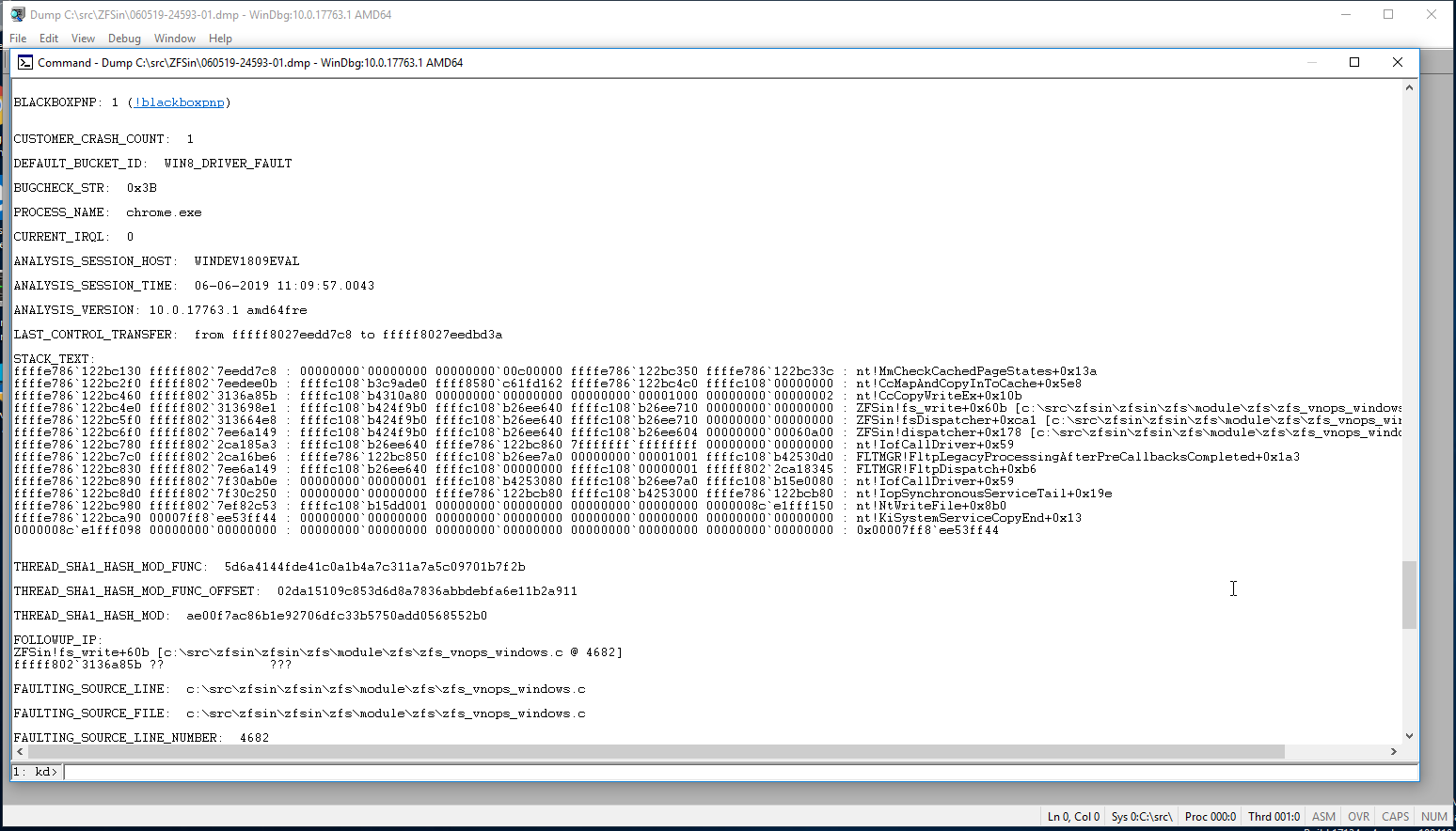Open the View menu
The image size is (1456, 831).
click(x=83, y=39)
